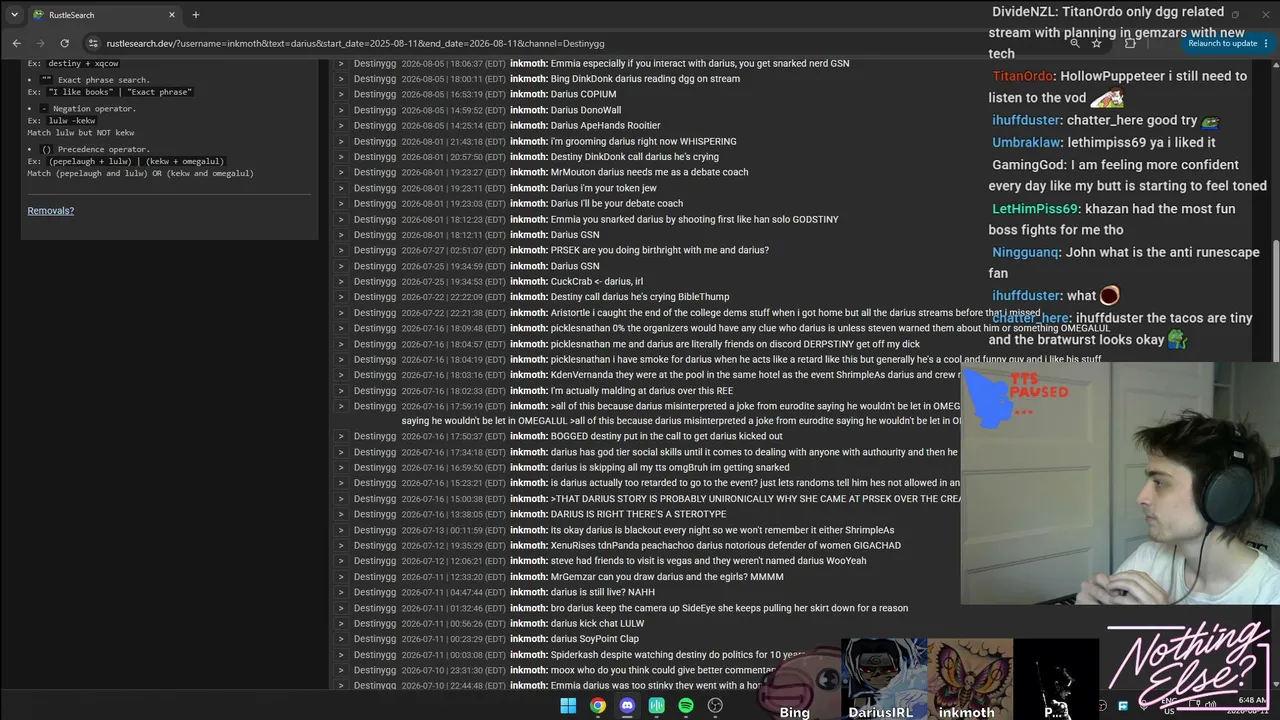
Task: Expand the "MrGemzar can you draw darius" row
Action: point(341,576)
